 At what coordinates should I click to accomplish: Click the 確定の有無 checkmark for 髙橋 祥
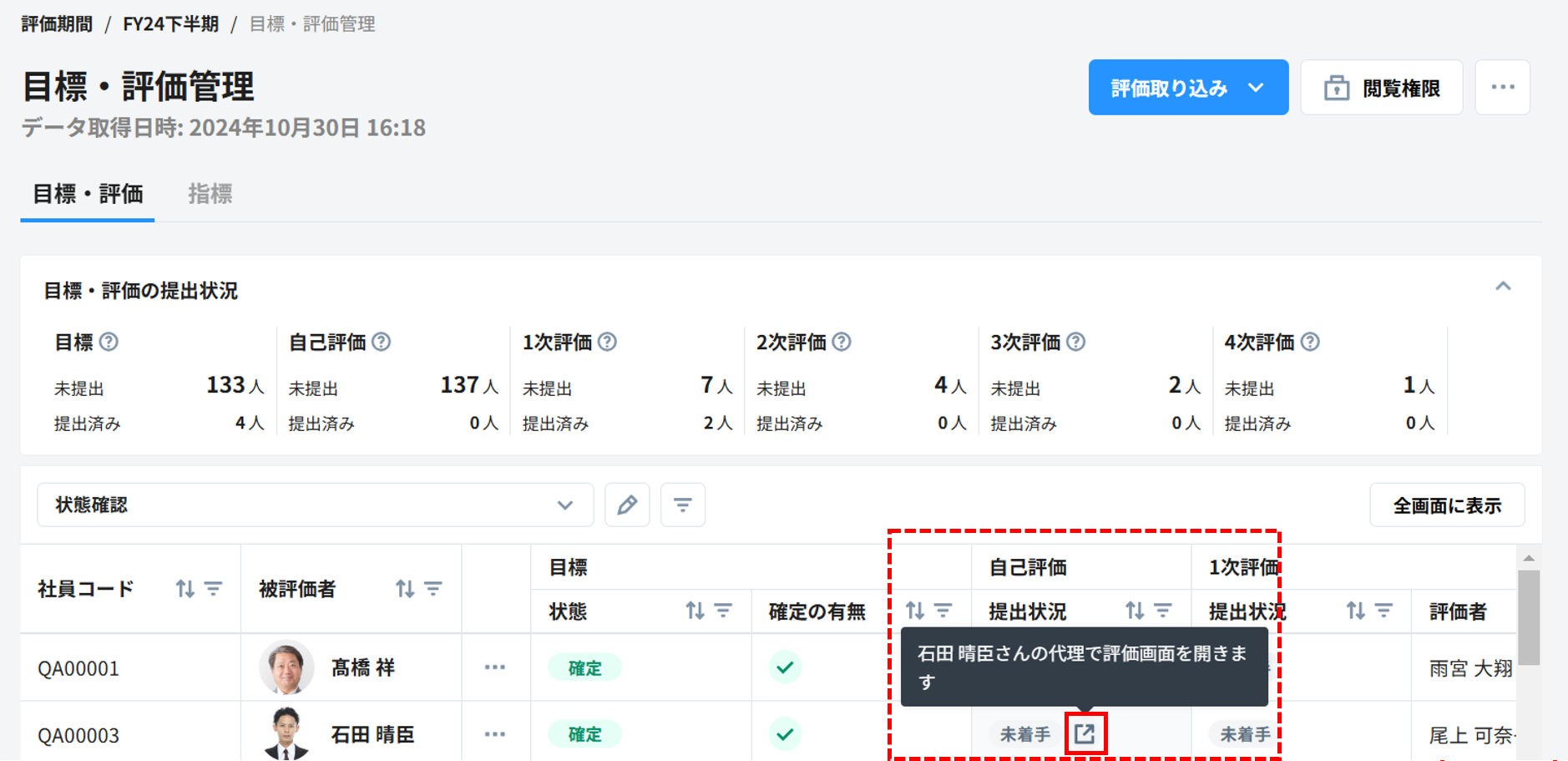click(x=785, y=667)
